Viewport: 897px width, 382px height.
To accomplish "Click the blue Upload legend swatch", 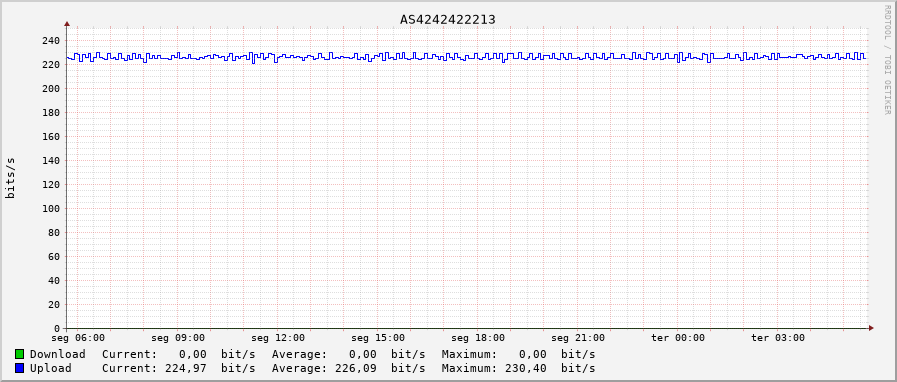I will pos(19,368).
